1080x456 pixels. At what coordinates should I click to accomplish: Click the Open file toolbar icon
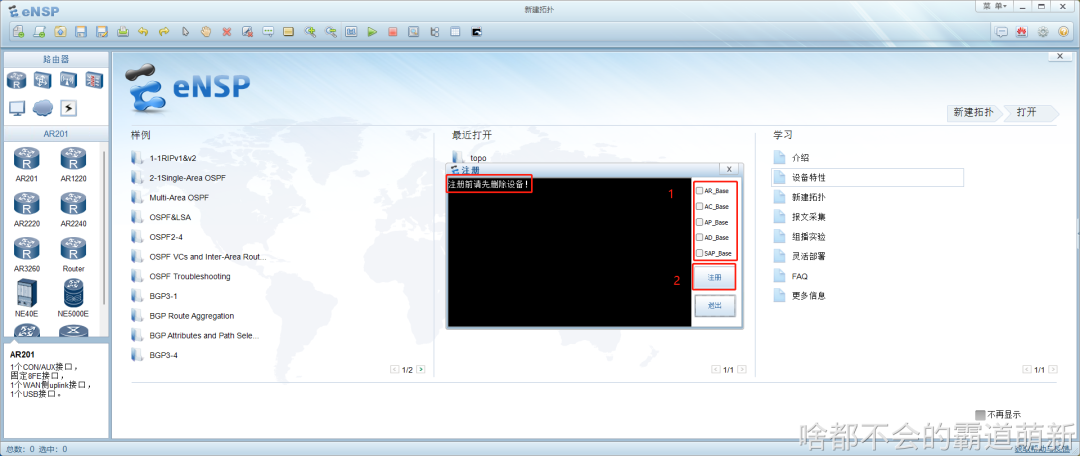[x=61, y=32]
